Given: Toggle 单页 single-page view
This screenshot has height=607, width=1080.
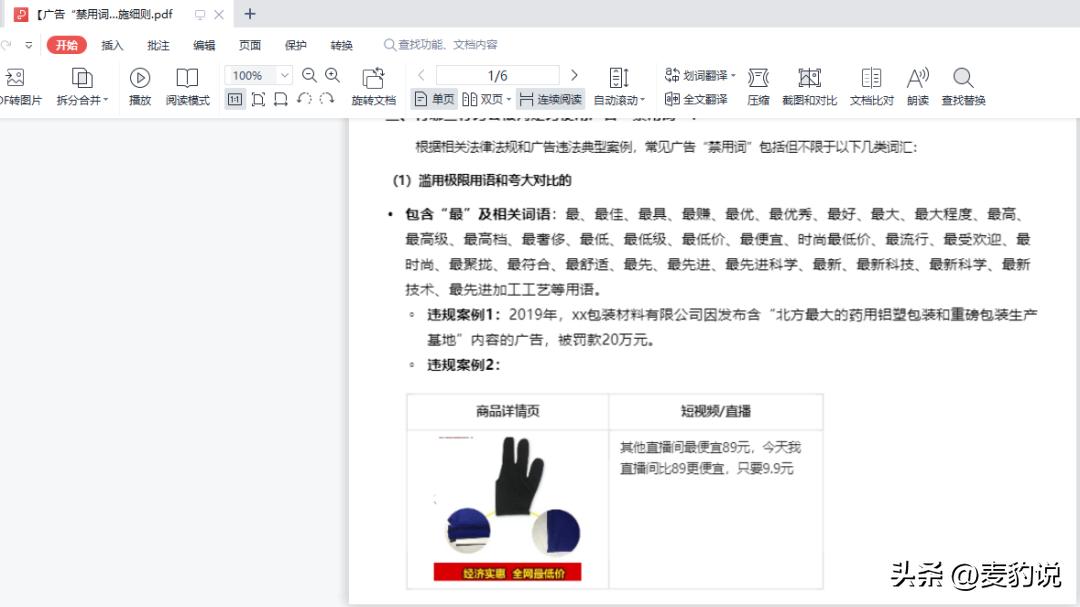Looking at the screenshot, I should (x=434, y=99).
